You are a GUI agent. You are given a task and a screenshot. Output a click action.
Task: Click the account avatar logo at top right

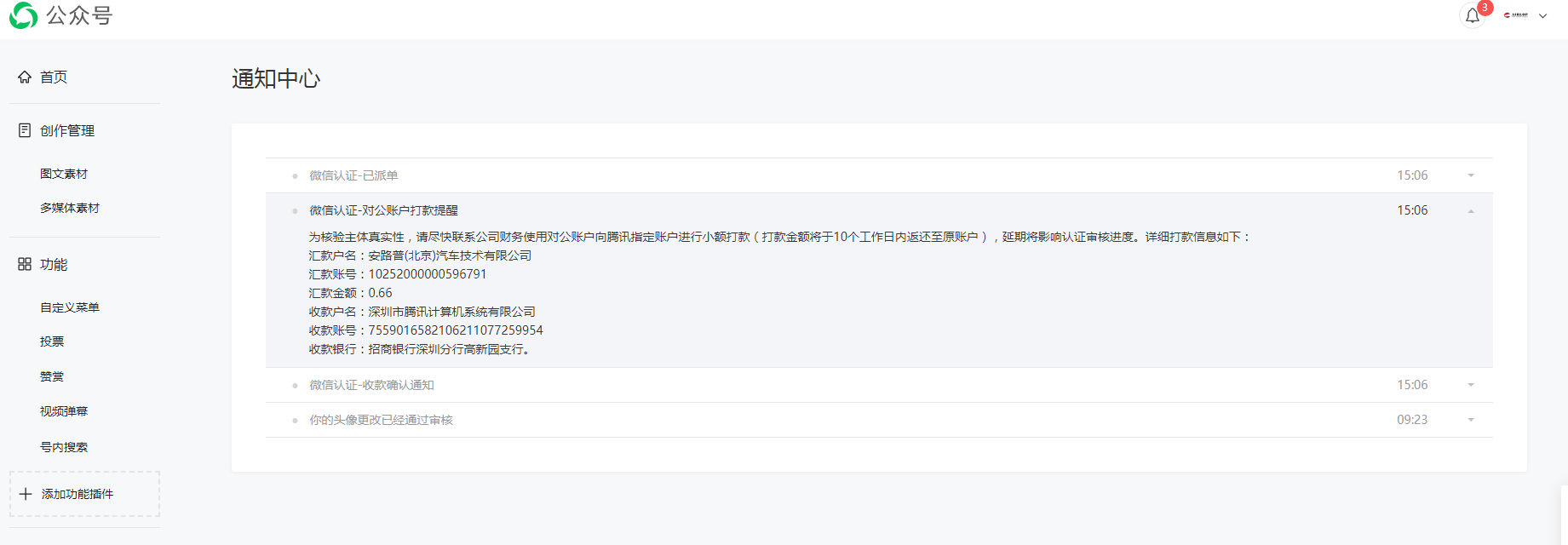1516,15
